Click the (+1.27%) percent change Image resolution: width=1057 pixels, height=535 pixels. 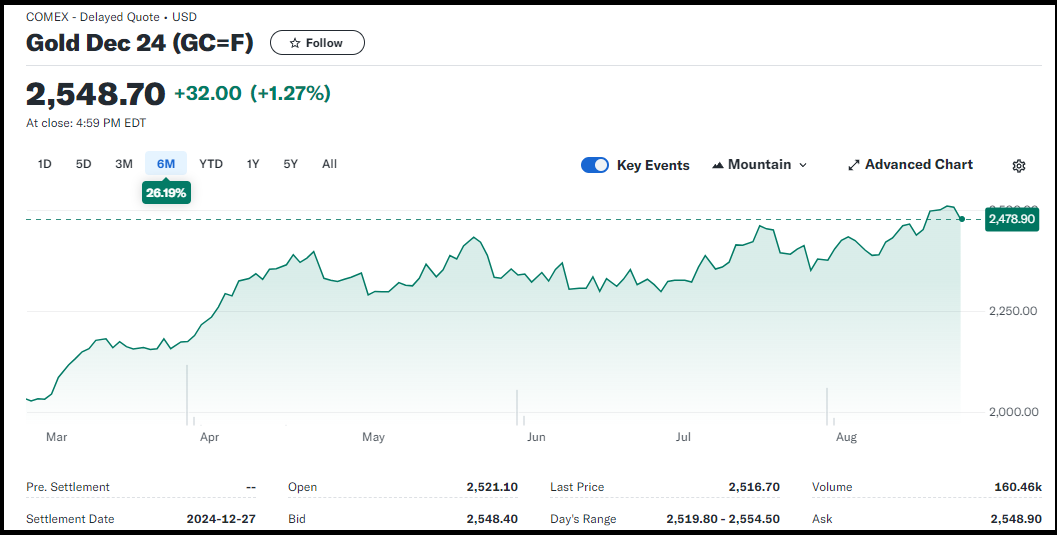(291, 93)
